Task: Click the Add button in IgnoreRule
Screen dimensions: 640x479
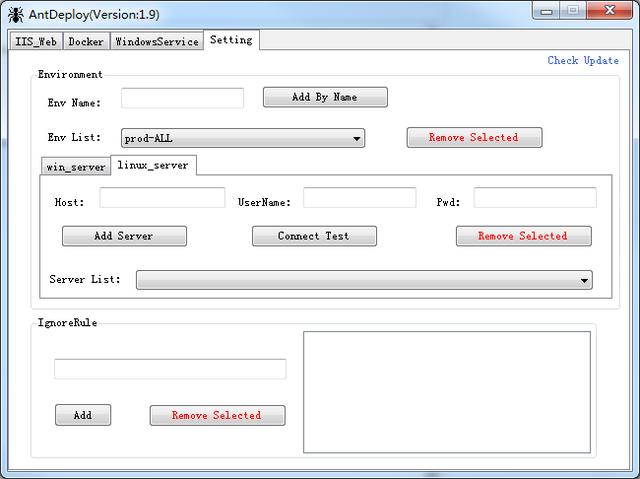Action: click(83, 415)
